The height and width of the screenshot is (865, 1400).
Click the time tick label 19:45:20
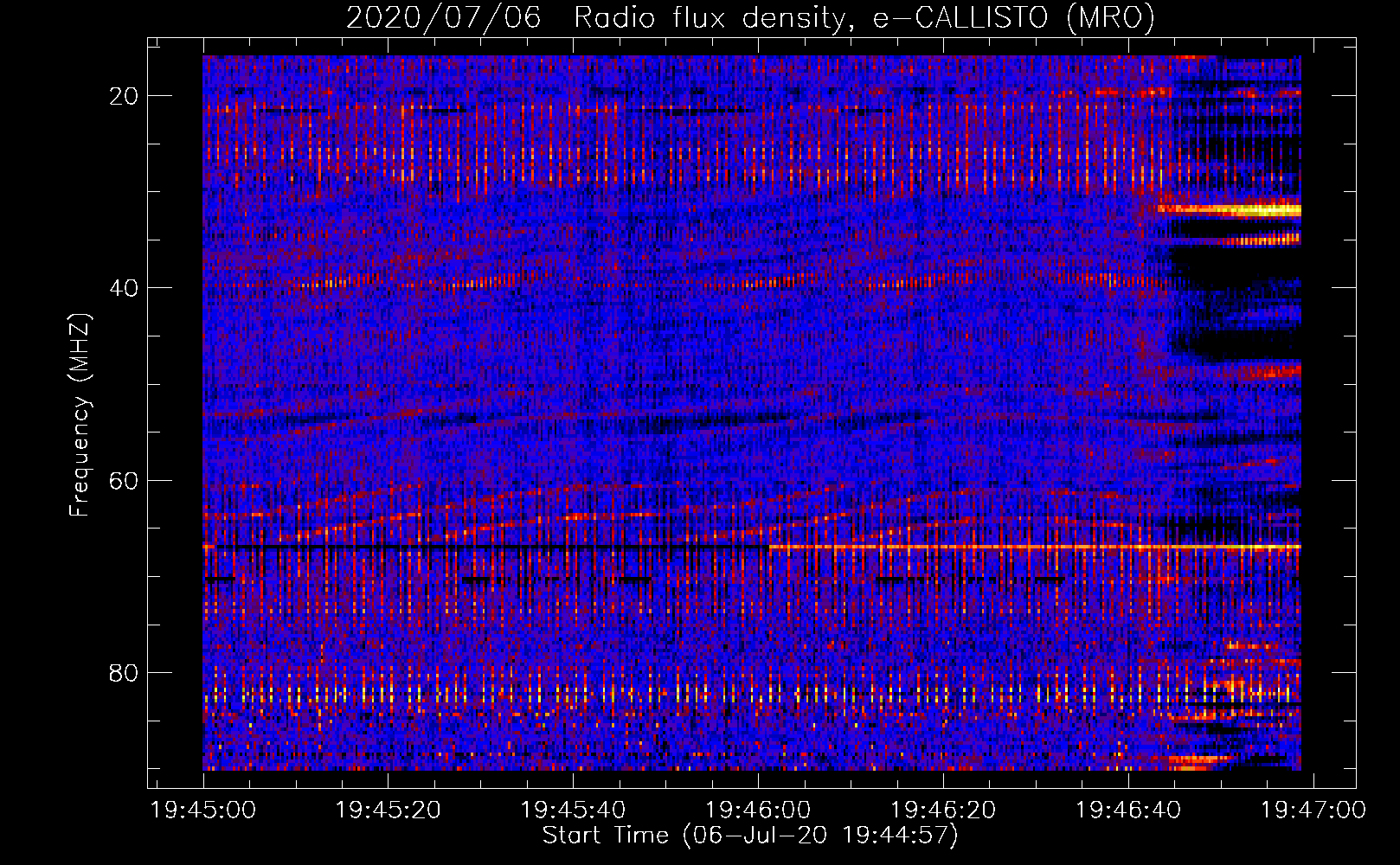[x=389, y=811]
